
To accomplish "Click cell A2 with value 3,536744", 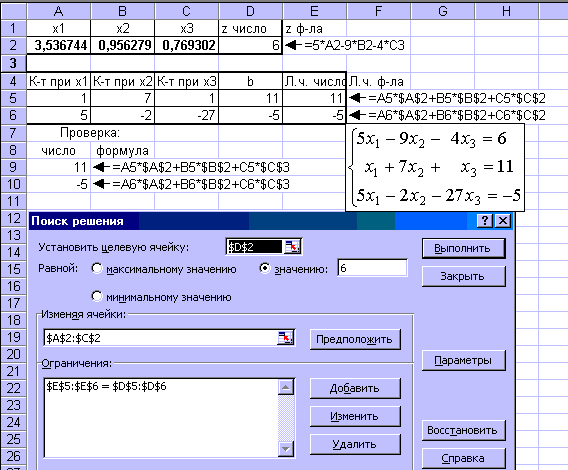I will 59,45.
